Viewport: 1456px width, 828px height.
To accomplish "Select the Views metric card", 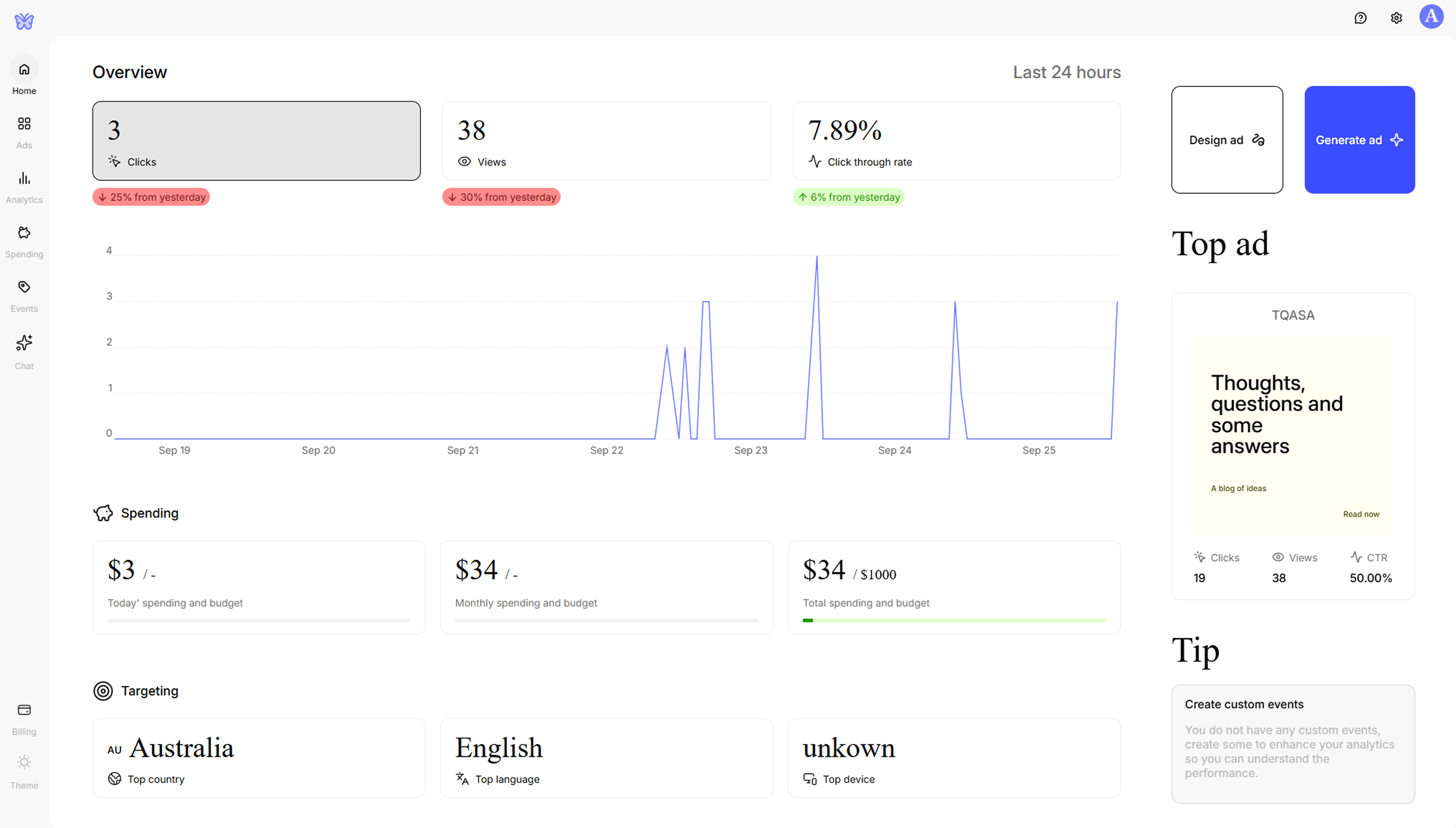I will point(606,141).
